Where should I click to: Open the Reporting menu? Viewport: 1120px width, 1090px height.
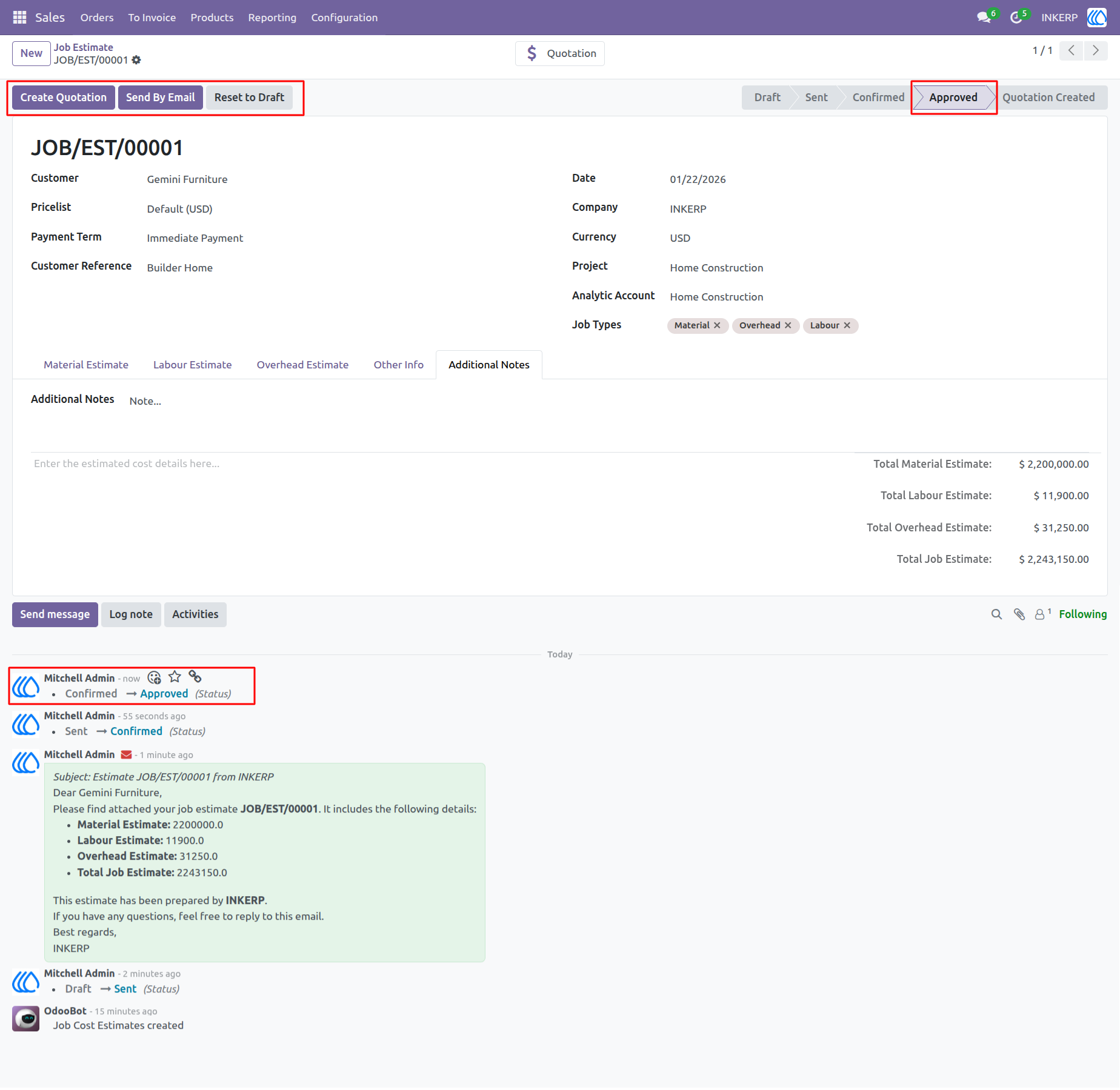click(x=272, y=18)
